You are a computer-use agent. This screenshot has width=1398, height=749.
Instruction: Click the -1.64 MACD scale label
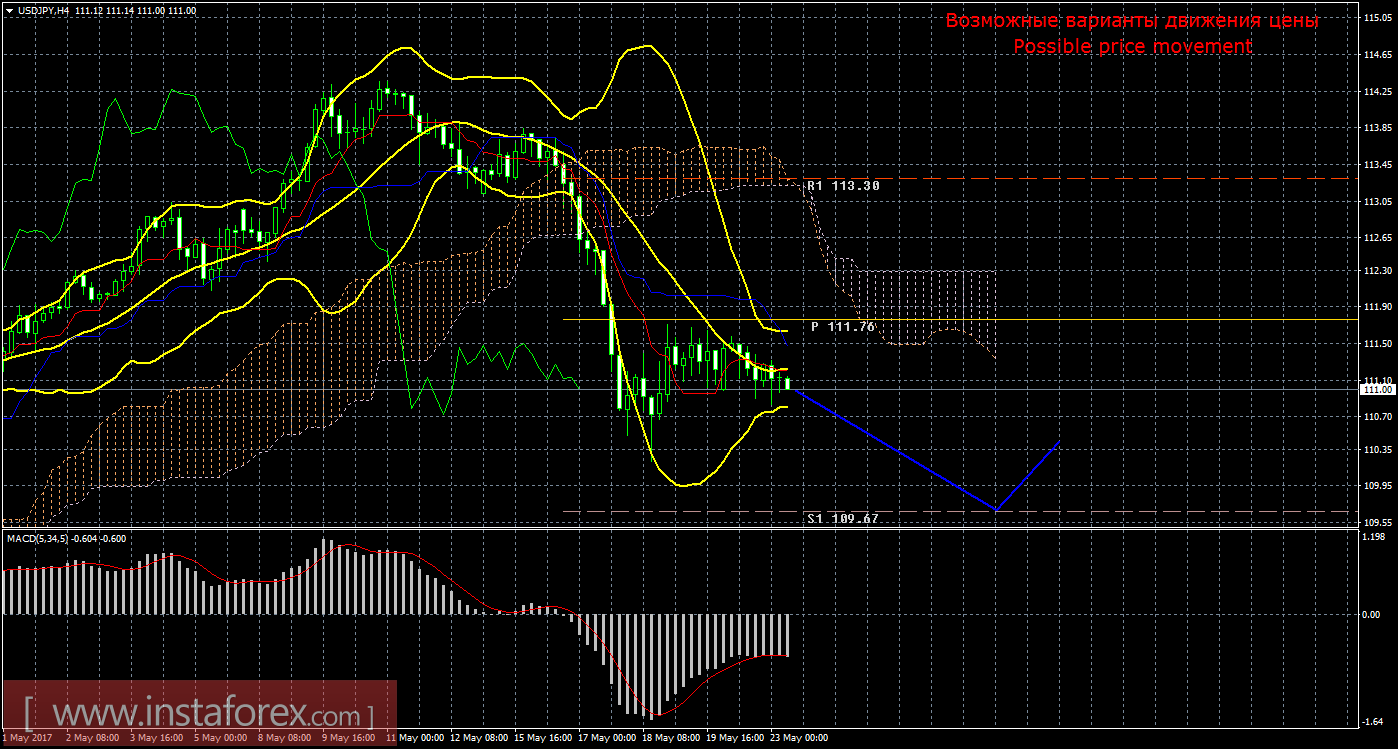pos(1375,721)
